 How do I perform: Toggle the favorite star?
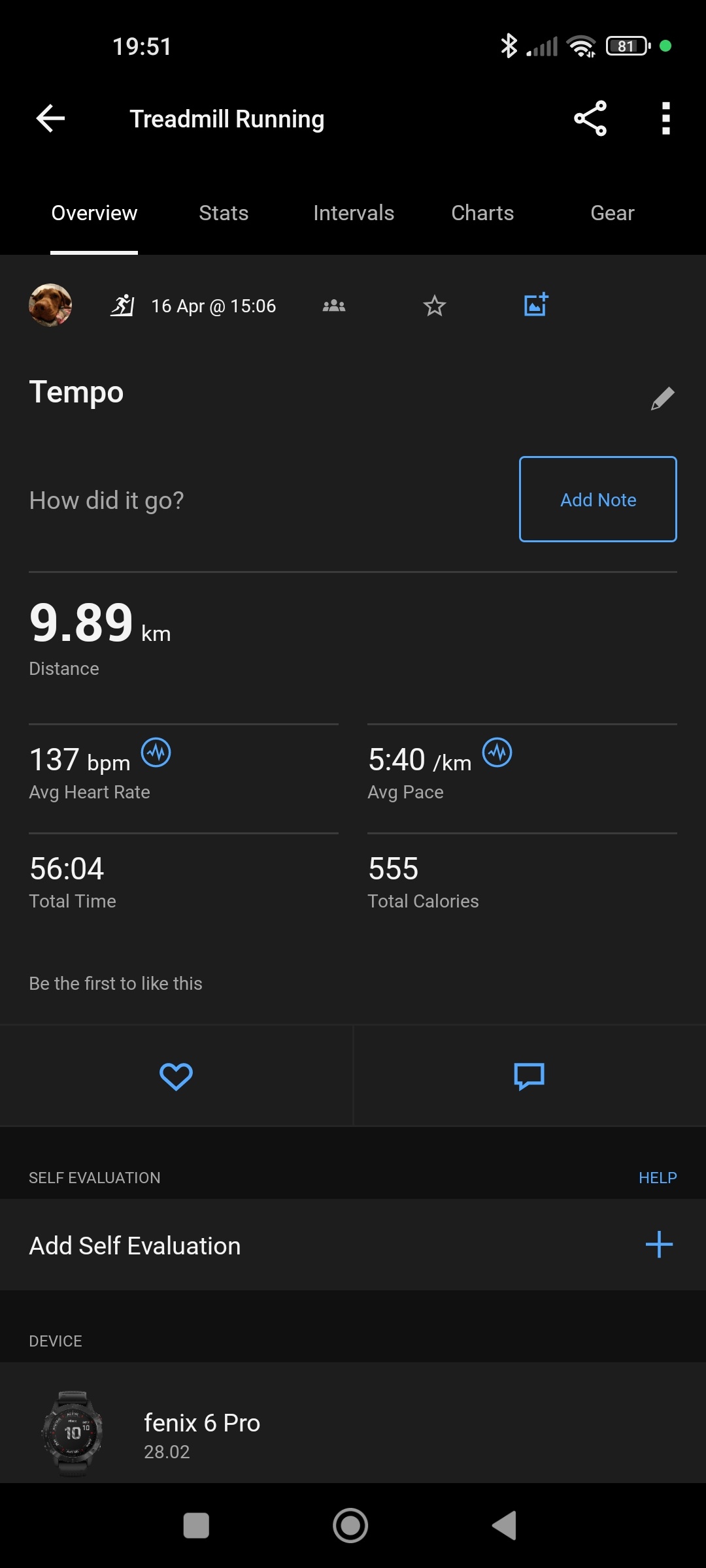point(434,306)
